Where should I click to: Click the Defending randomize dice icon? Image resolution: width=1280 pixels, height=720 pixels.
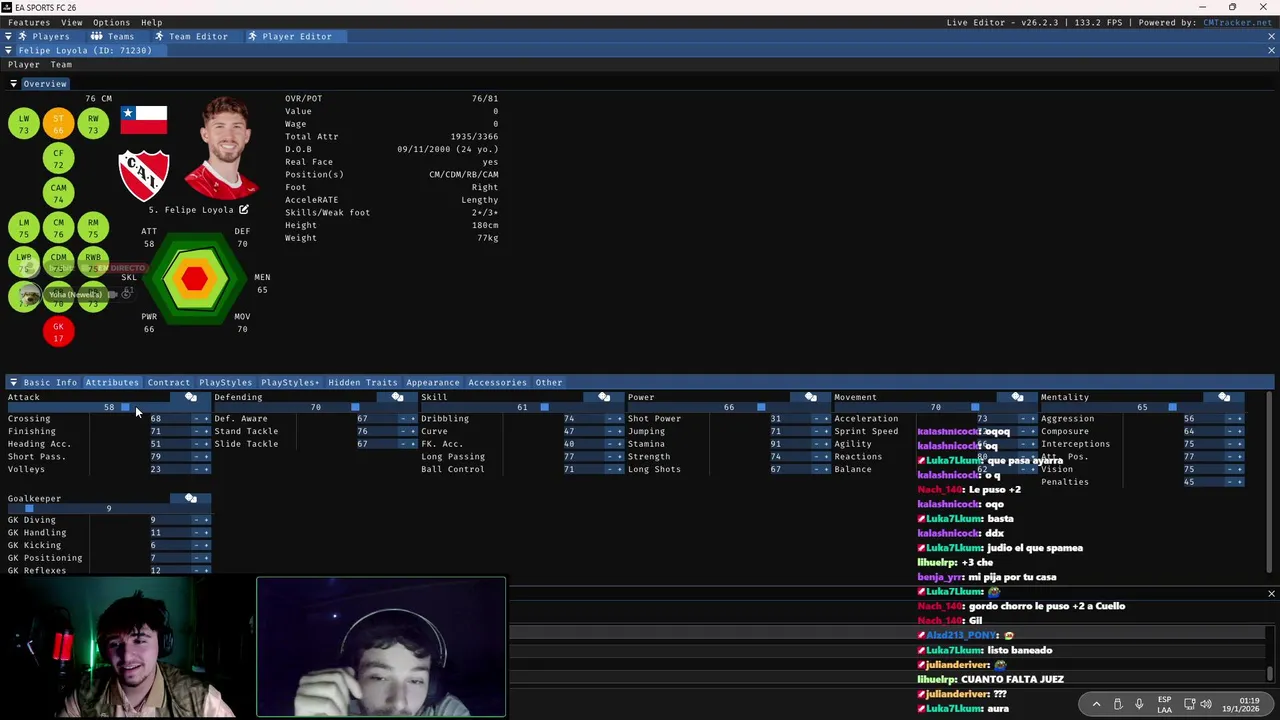397,397
